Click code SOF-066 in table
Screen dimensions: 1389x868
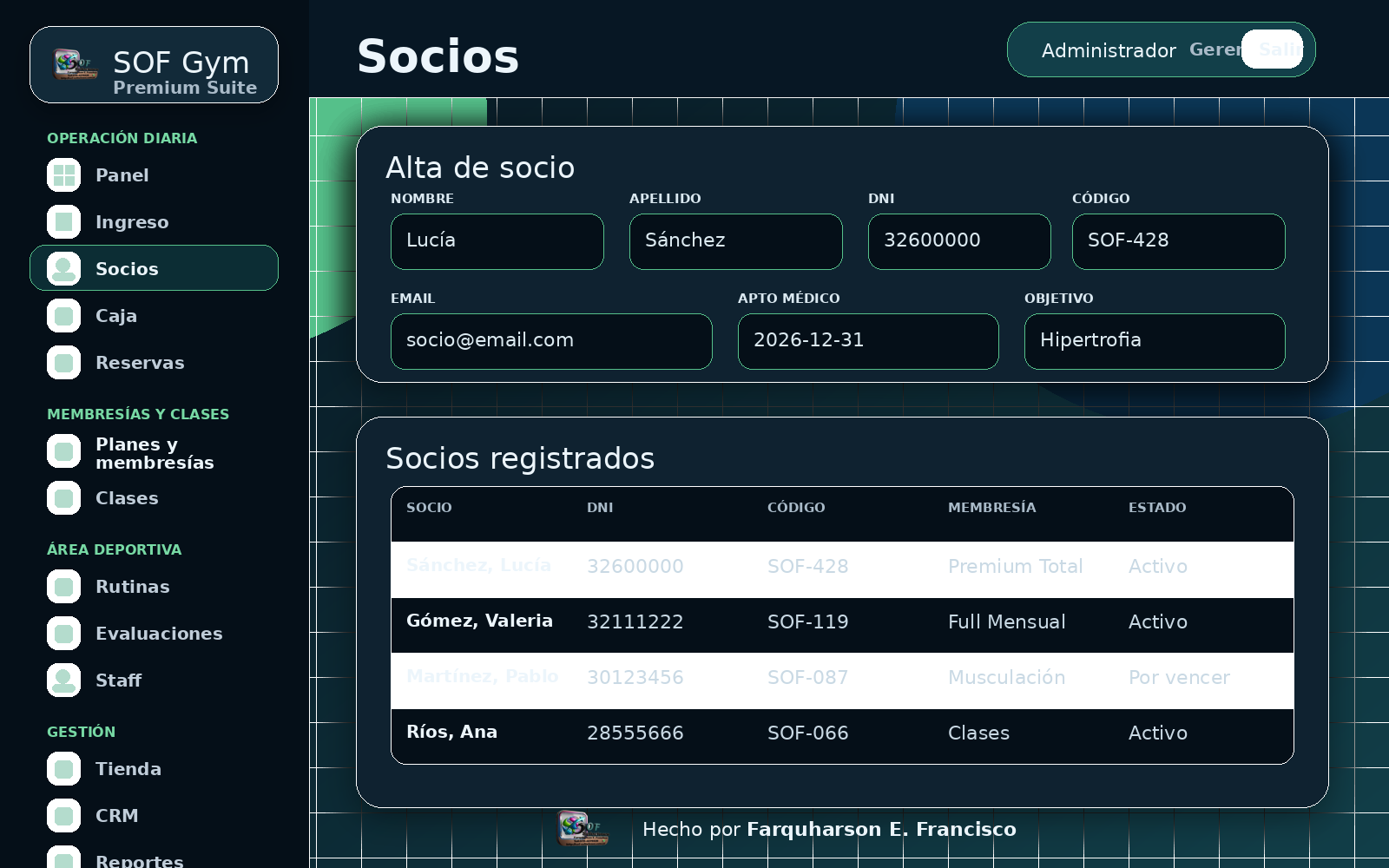pos(807,733)
